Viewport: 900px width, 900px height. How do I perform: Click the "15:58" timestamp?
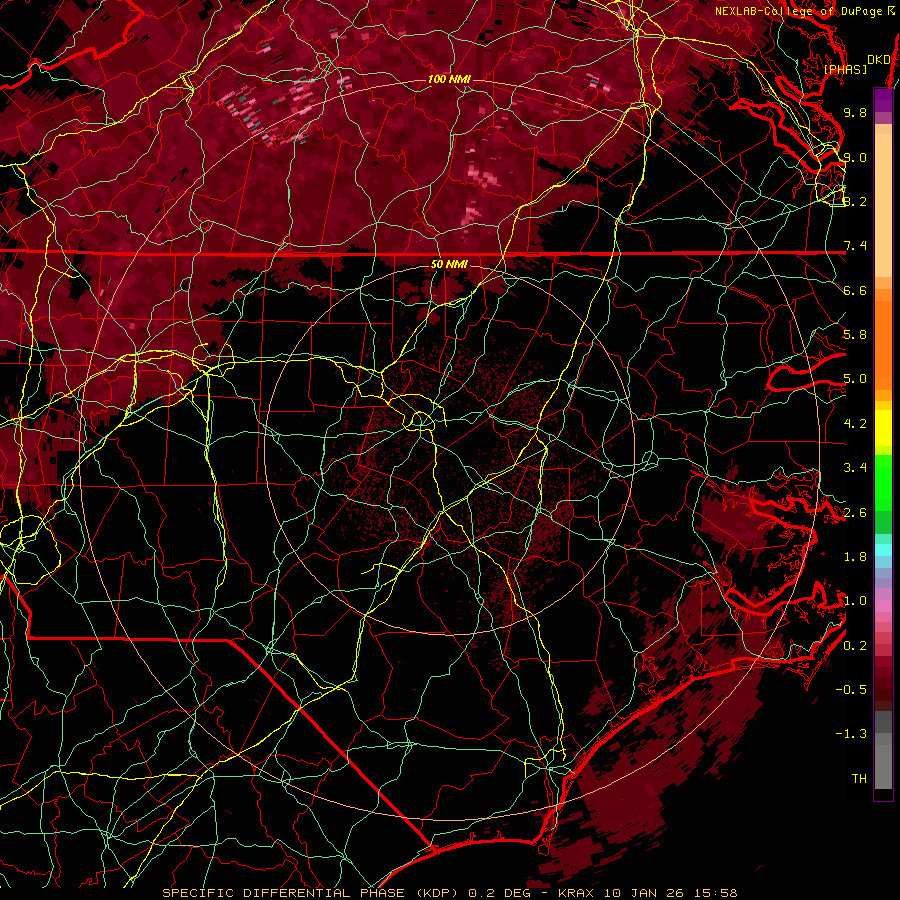pos(717,893)
